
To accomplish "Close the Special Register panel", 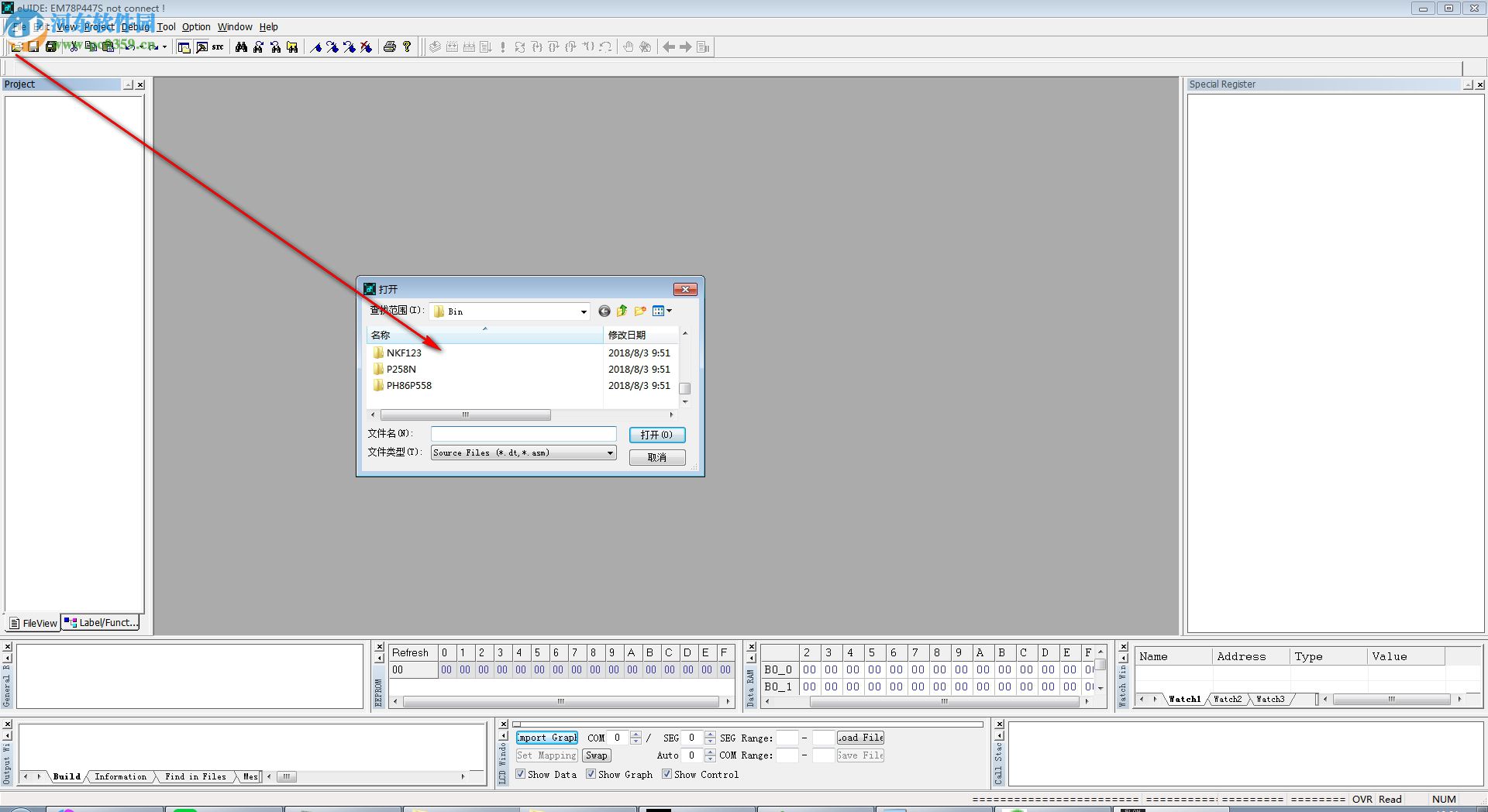I will (x=1480, y=84).
